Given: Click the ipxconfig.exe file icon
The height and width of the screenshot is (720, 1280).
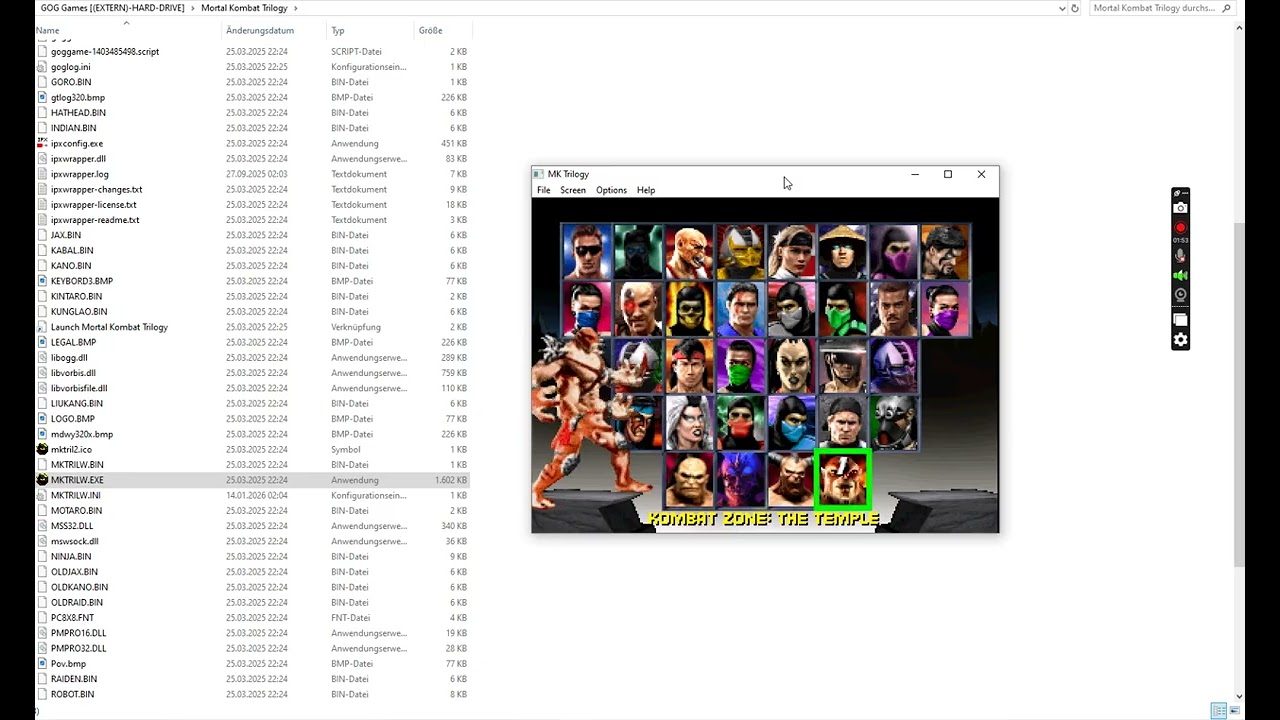Looking at the screenshot, I should pos(42,143).
